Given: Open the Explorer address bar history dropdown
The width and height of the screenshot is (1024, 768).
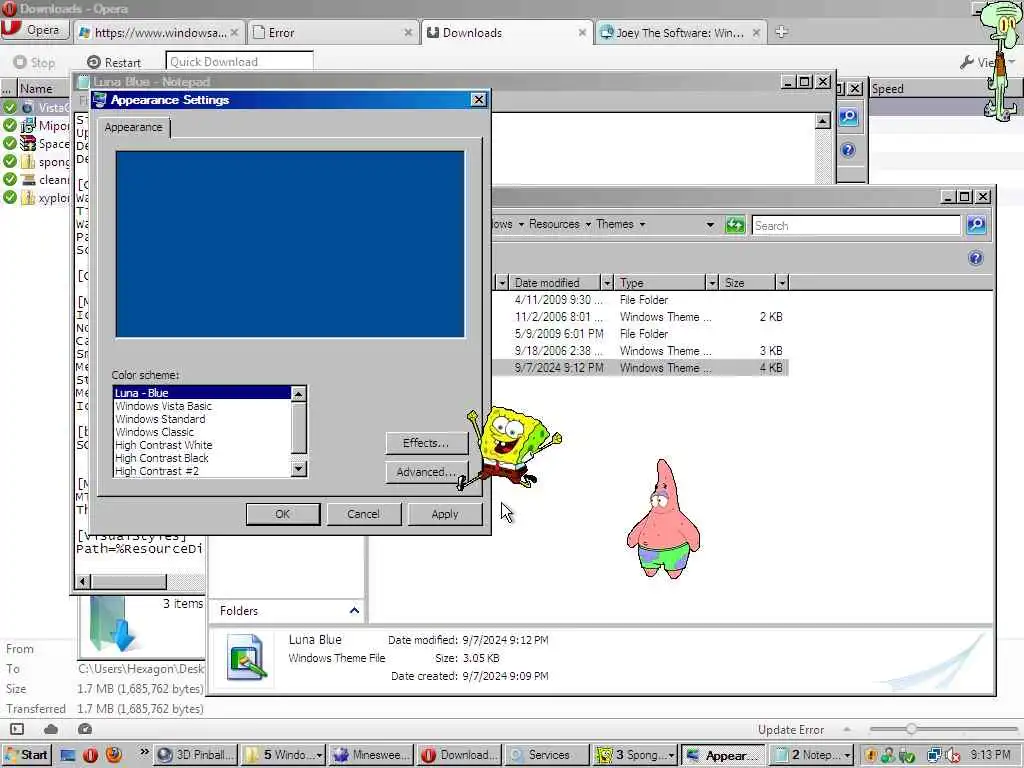Looking at the screenshot, I should click(x=710, y=225).
